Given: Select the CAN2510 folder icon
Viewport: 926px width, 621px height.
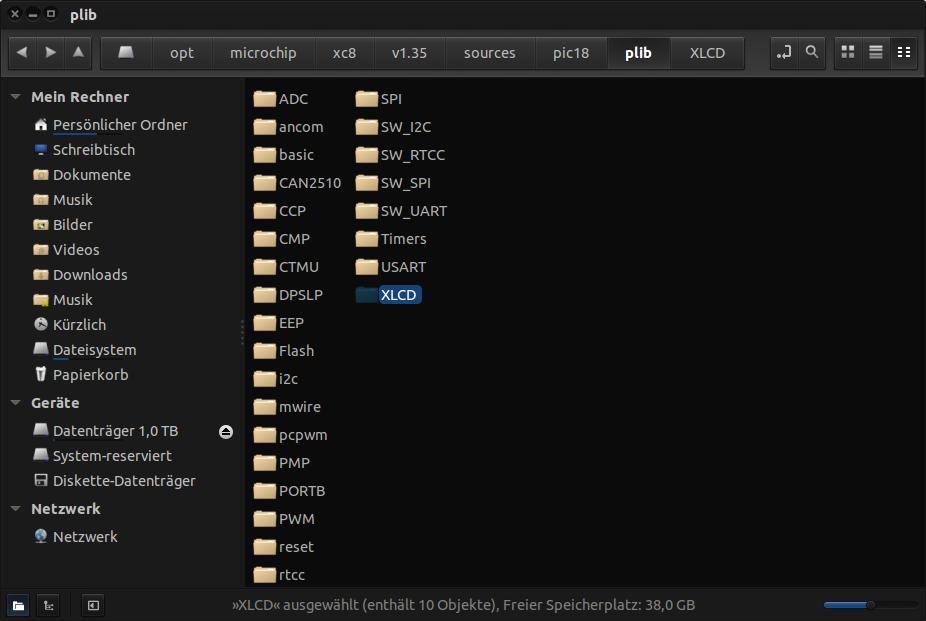Looking at the screenshot, I should [x=265, y=183].
